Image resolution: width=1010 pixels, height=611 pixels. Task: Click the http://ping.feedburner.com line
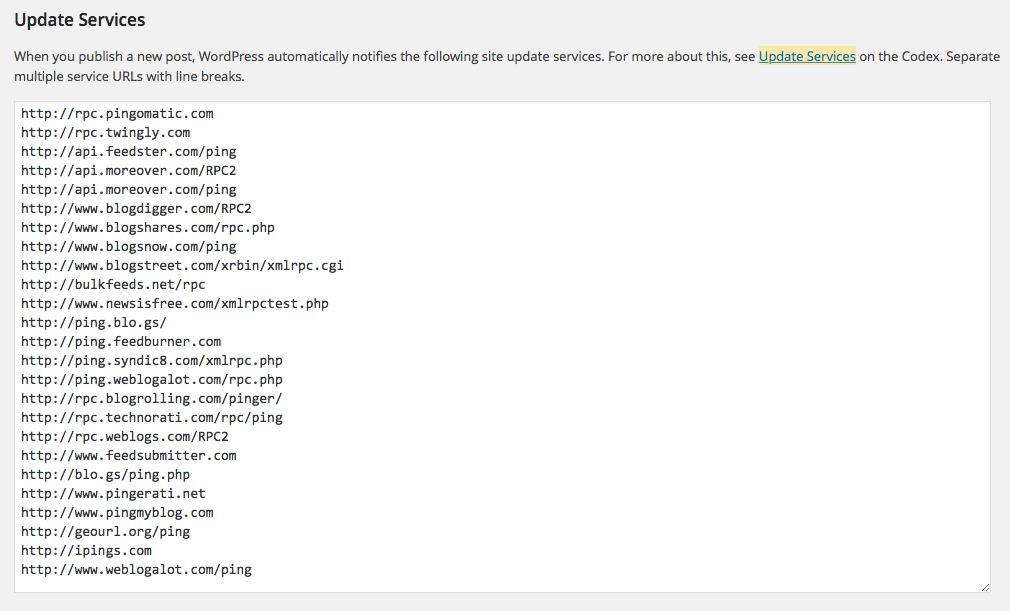[121, 342]
